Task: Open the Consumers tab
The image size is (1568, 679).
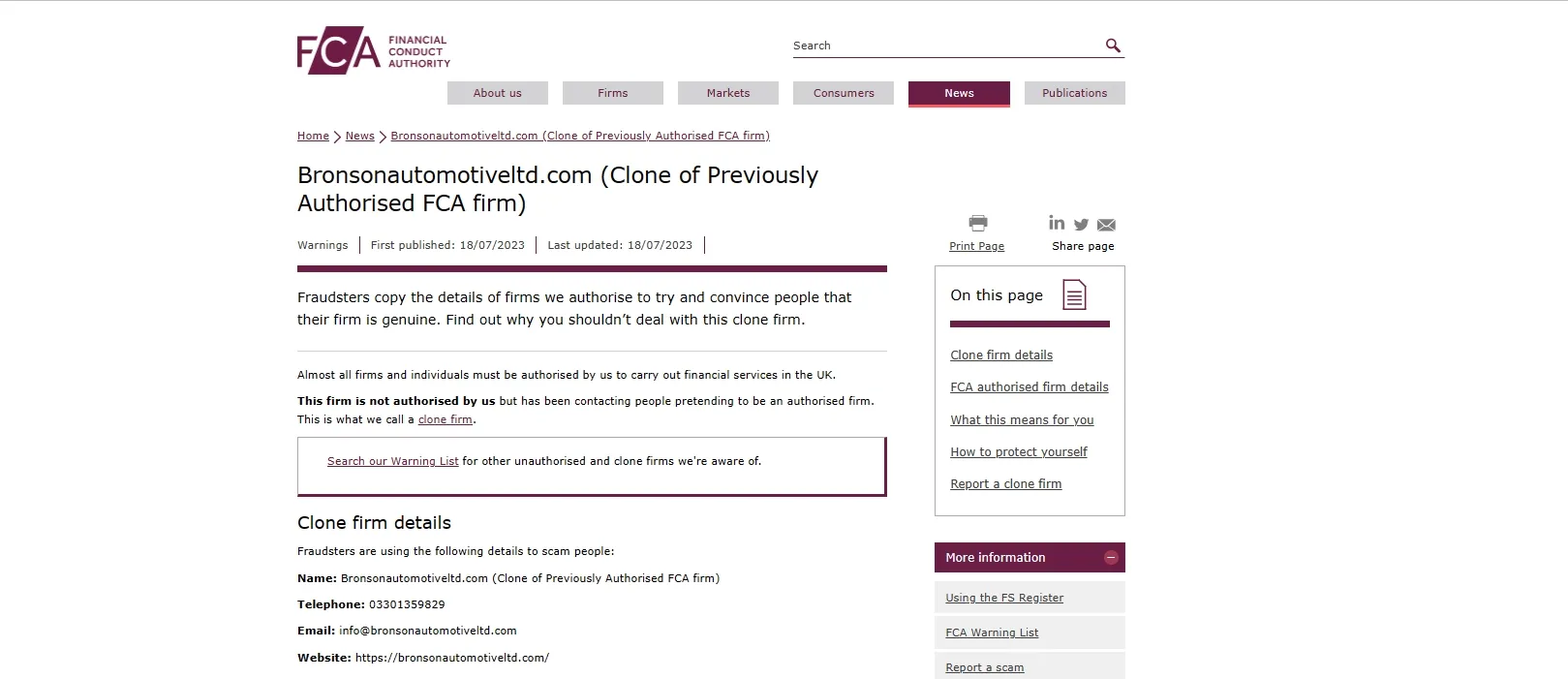Action: 844,93
